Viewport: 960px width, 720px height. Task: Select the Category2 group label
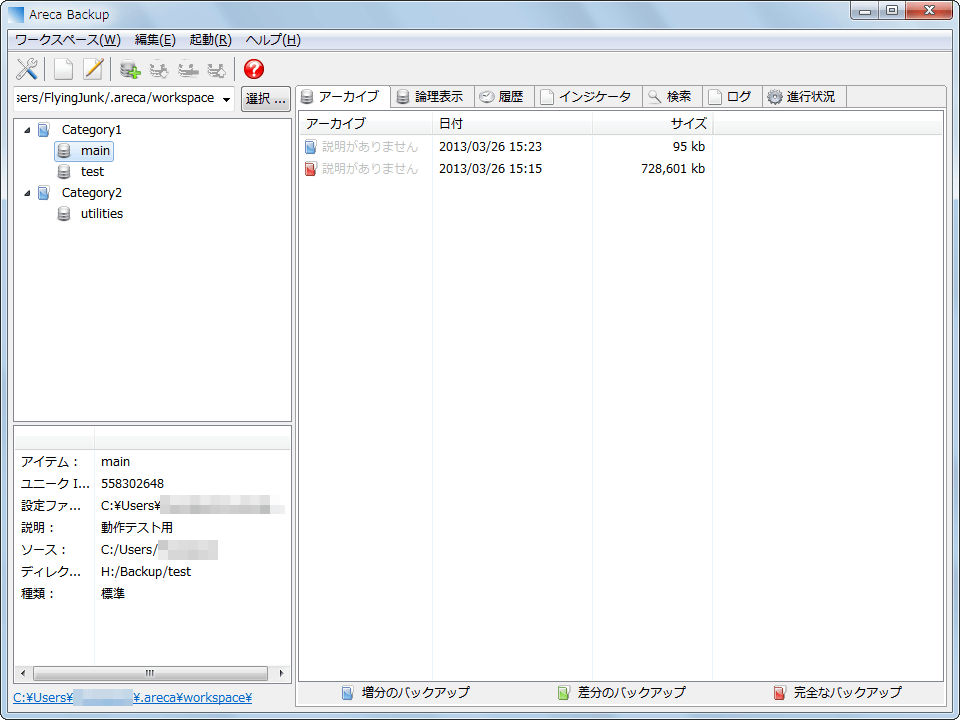point(92,193)
